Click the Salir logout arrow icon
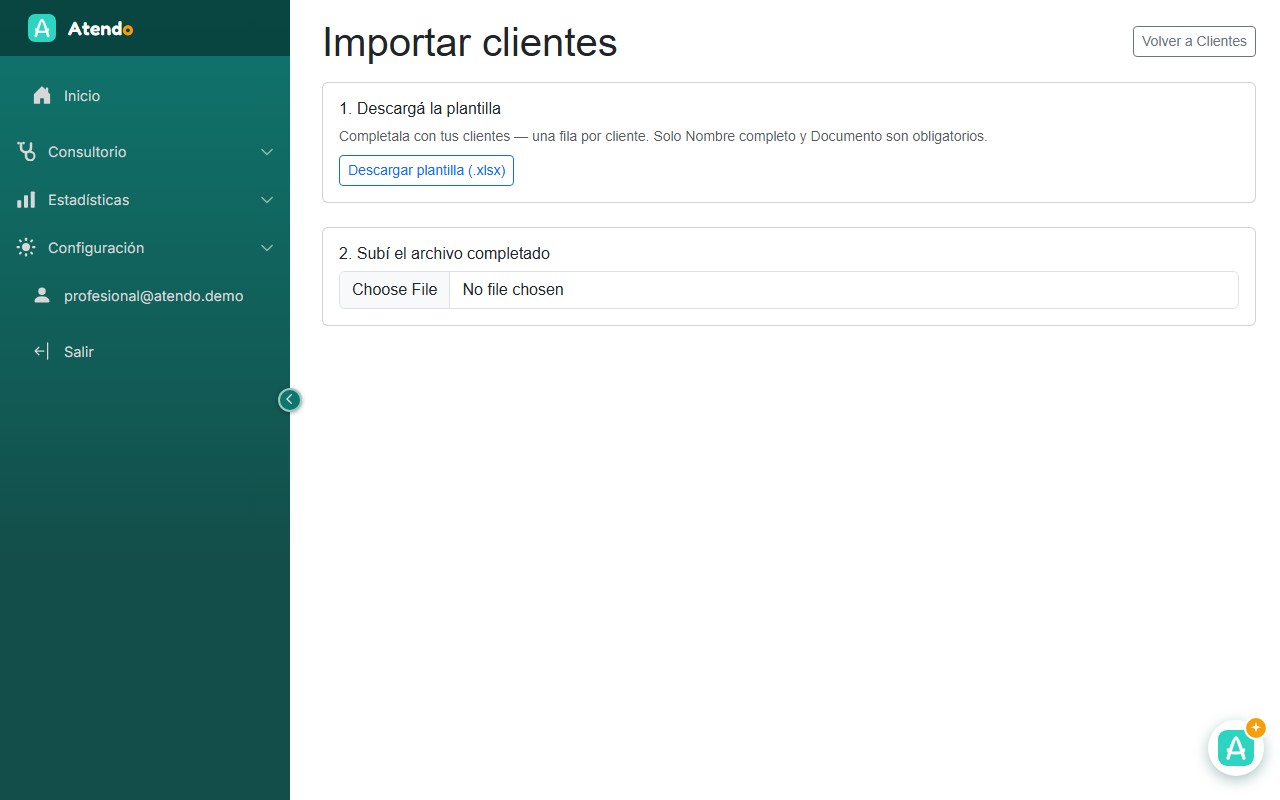Image resolution: width=1280 pixels, height=800 pixels. [42, 352]
